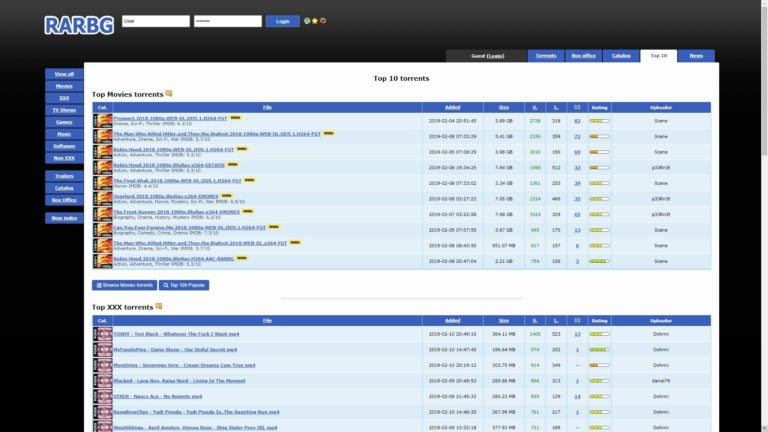
Task: Click the IMDB badge next to The.Final.Wish.2018
Action: coord(251,180)
